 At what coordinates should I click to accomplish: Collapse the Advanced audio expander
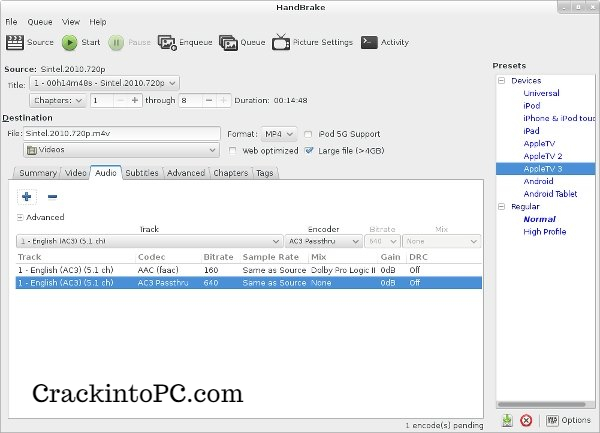tap(20, 217)
